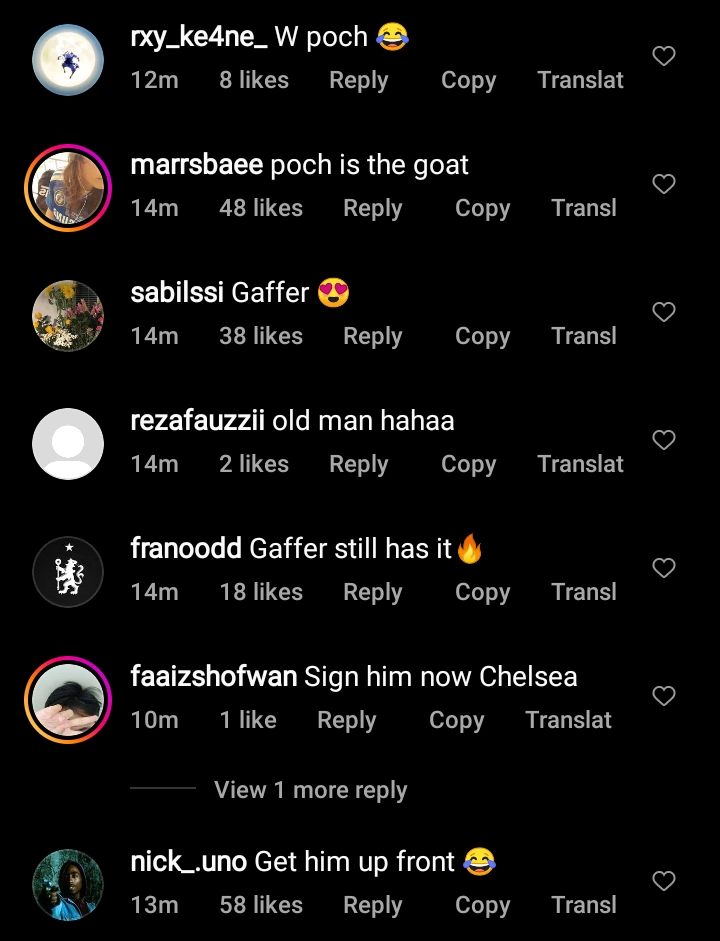Like sabilssi's Gaffer comment heart
The width and height of the screenshot is (720, 941).
(664, 311)
